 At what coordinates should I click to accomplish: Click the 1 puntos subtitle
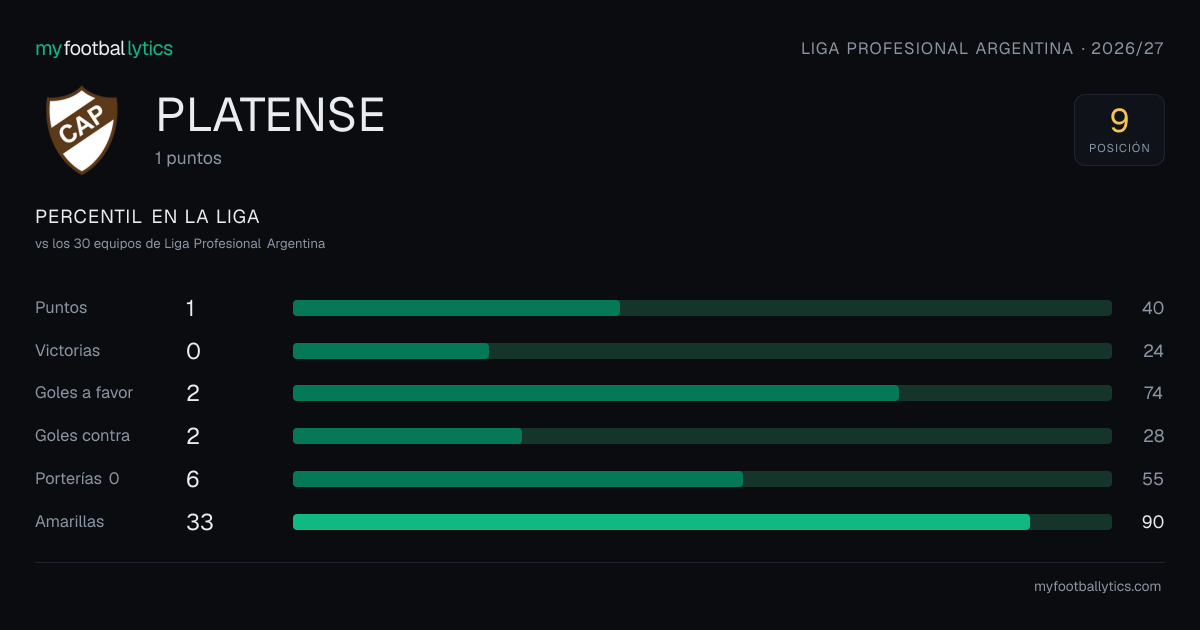pyautogui.click(x=188, y=158)
